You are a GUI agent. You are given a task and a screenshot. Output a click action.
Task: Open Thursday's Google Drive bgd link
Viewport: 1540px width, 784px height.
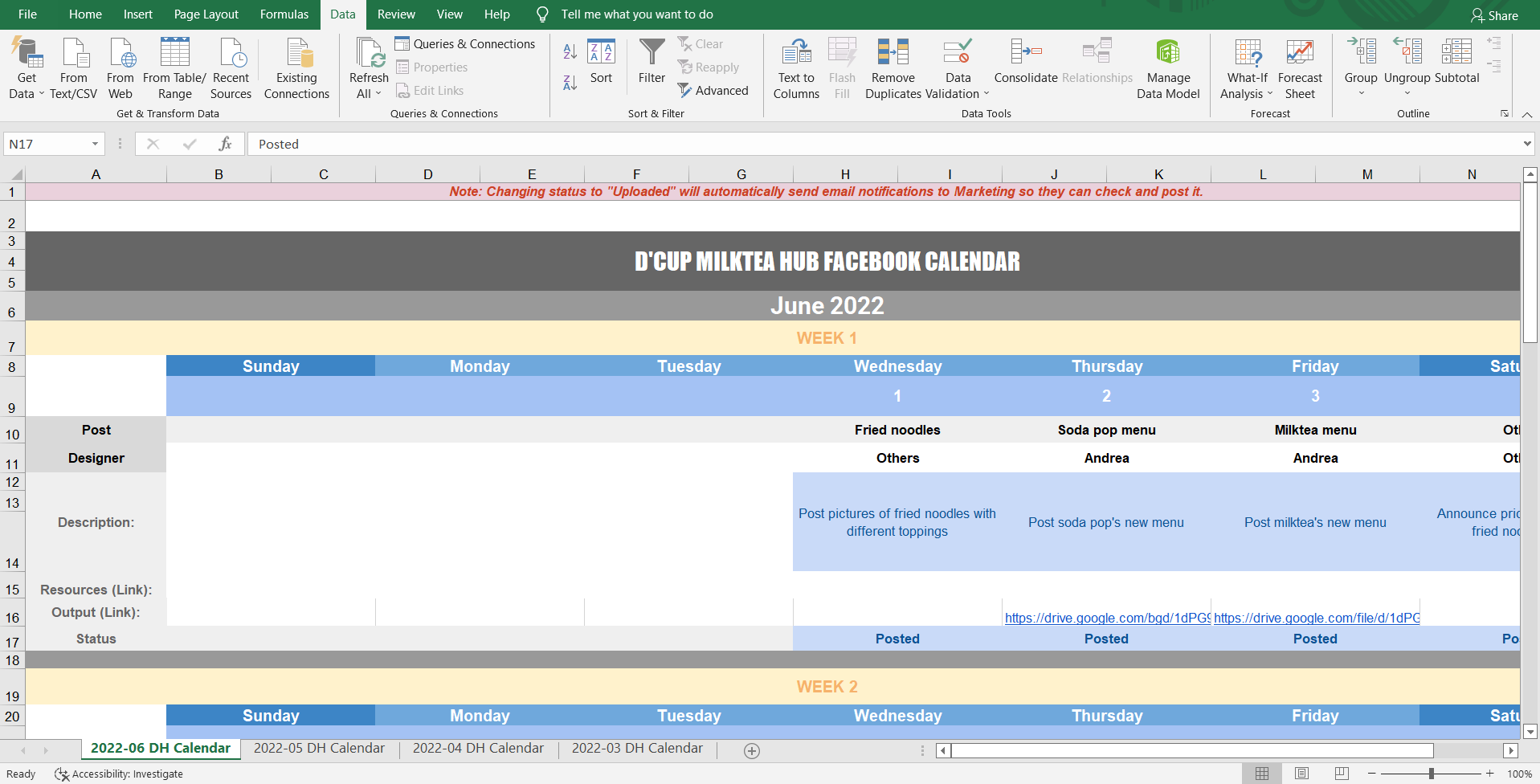coord(1108,618)
